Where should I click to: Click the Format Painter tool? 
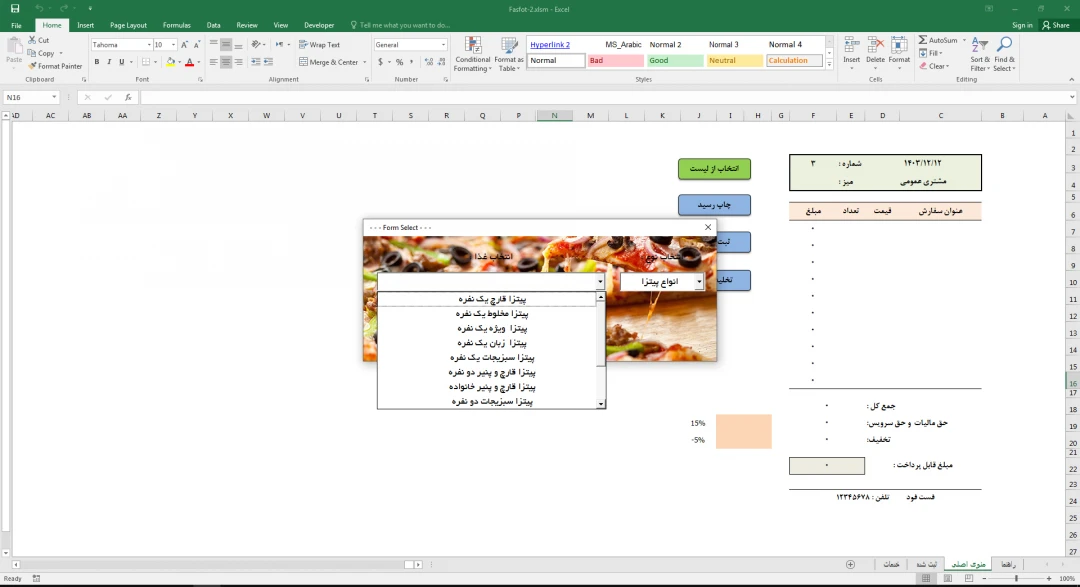56,66
